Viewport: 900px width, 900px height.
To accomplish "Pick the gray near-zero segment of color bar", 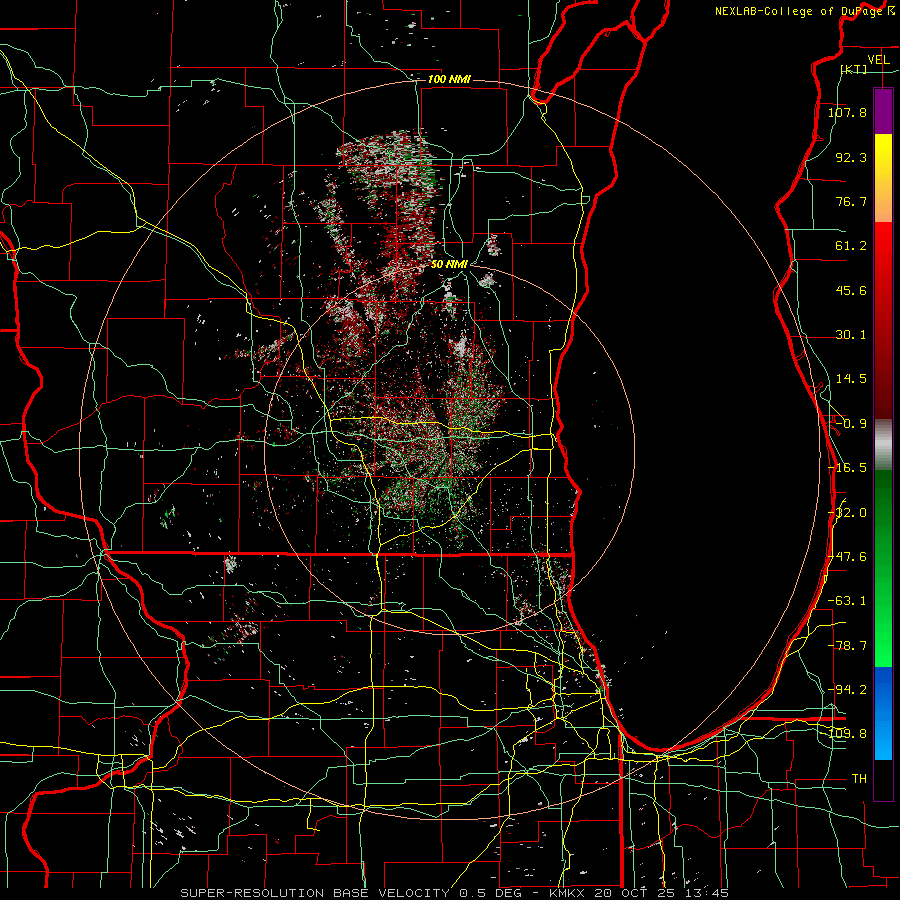I will pos(883,445).
